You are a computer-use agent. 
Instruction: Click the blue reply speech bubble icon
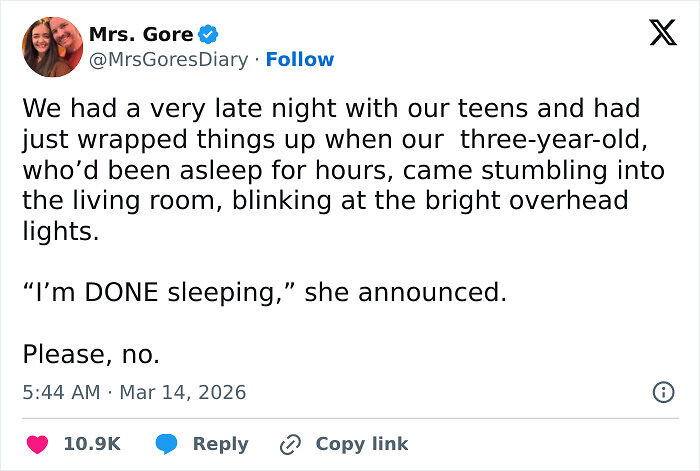click(x=168, y=444)
